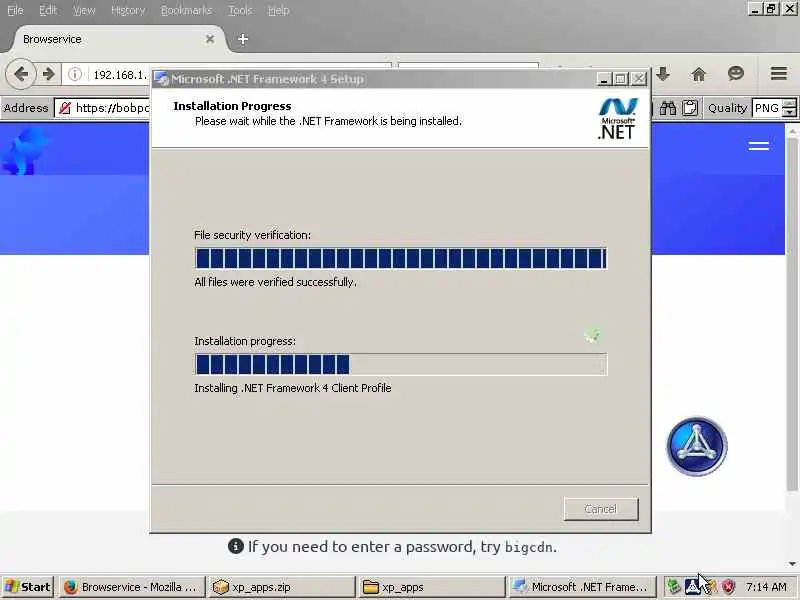Click the clipboard icon beside binoculars
Image resolution: width=800 pixels, height=600 pixels.
[690, 108]
